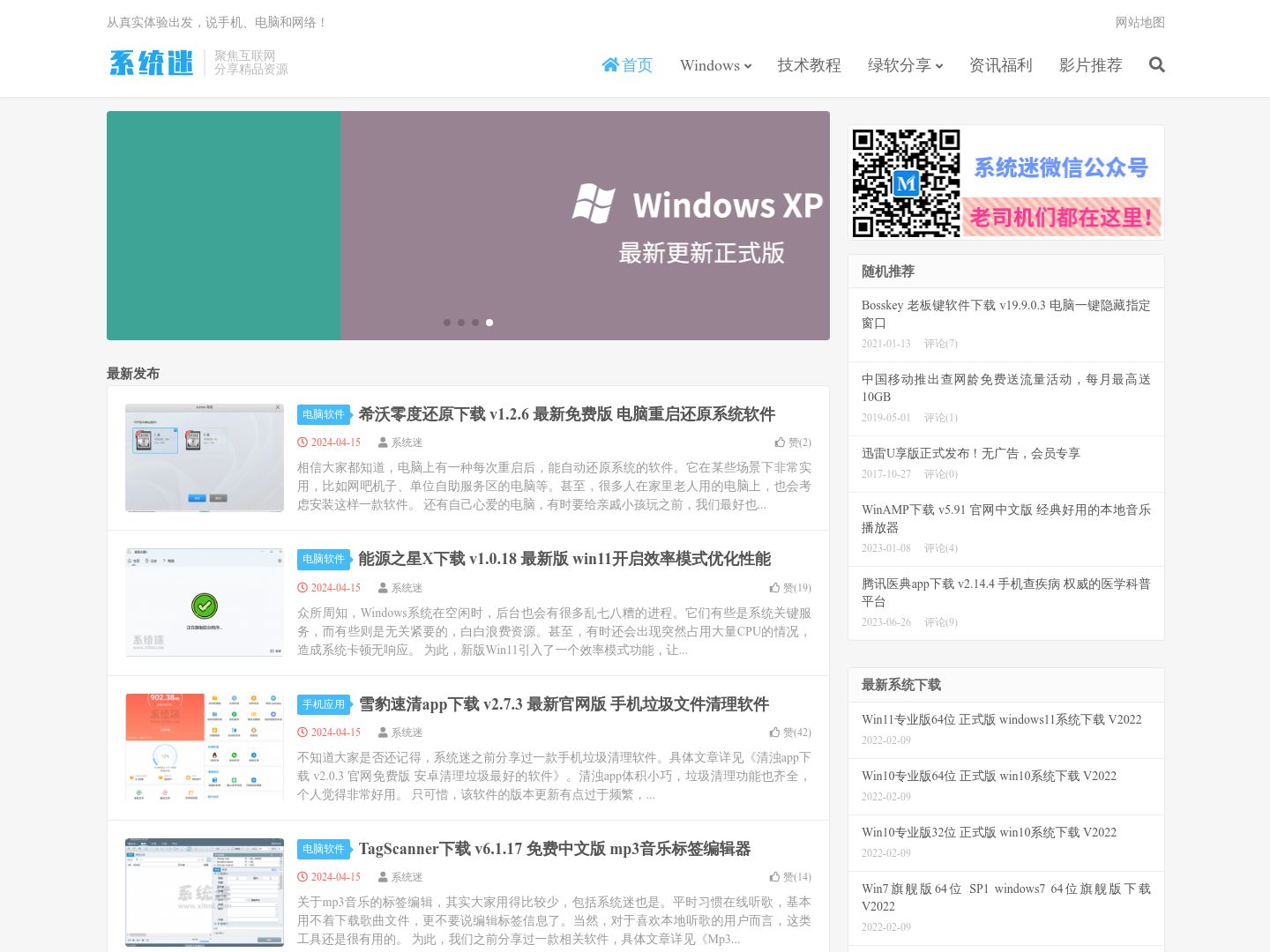1270x952 pixels.
Task: Click 手机应用 tag on 雪豹速清 post
Action: [324, 704]
